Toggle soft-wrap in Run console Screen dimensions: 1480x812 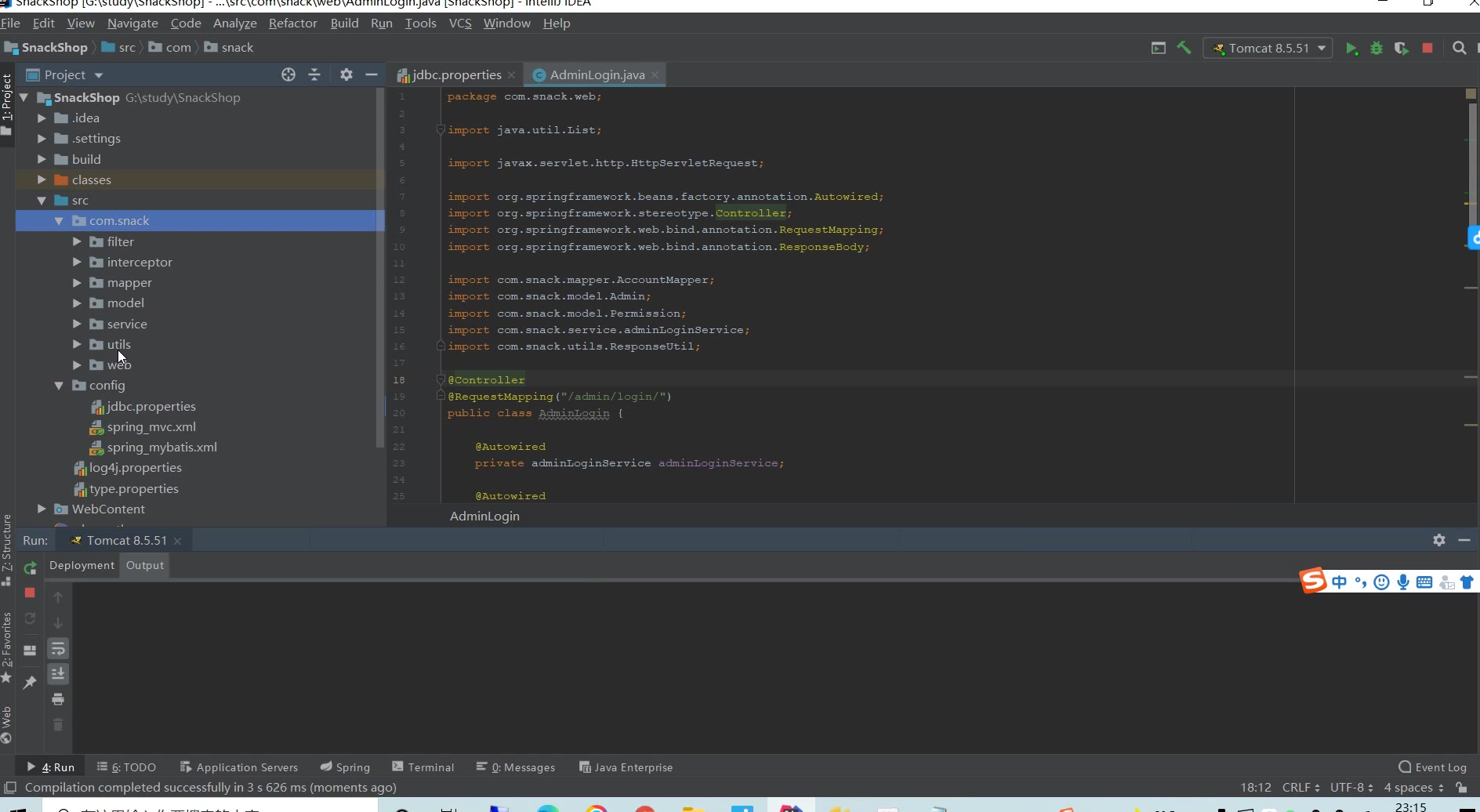58,649
